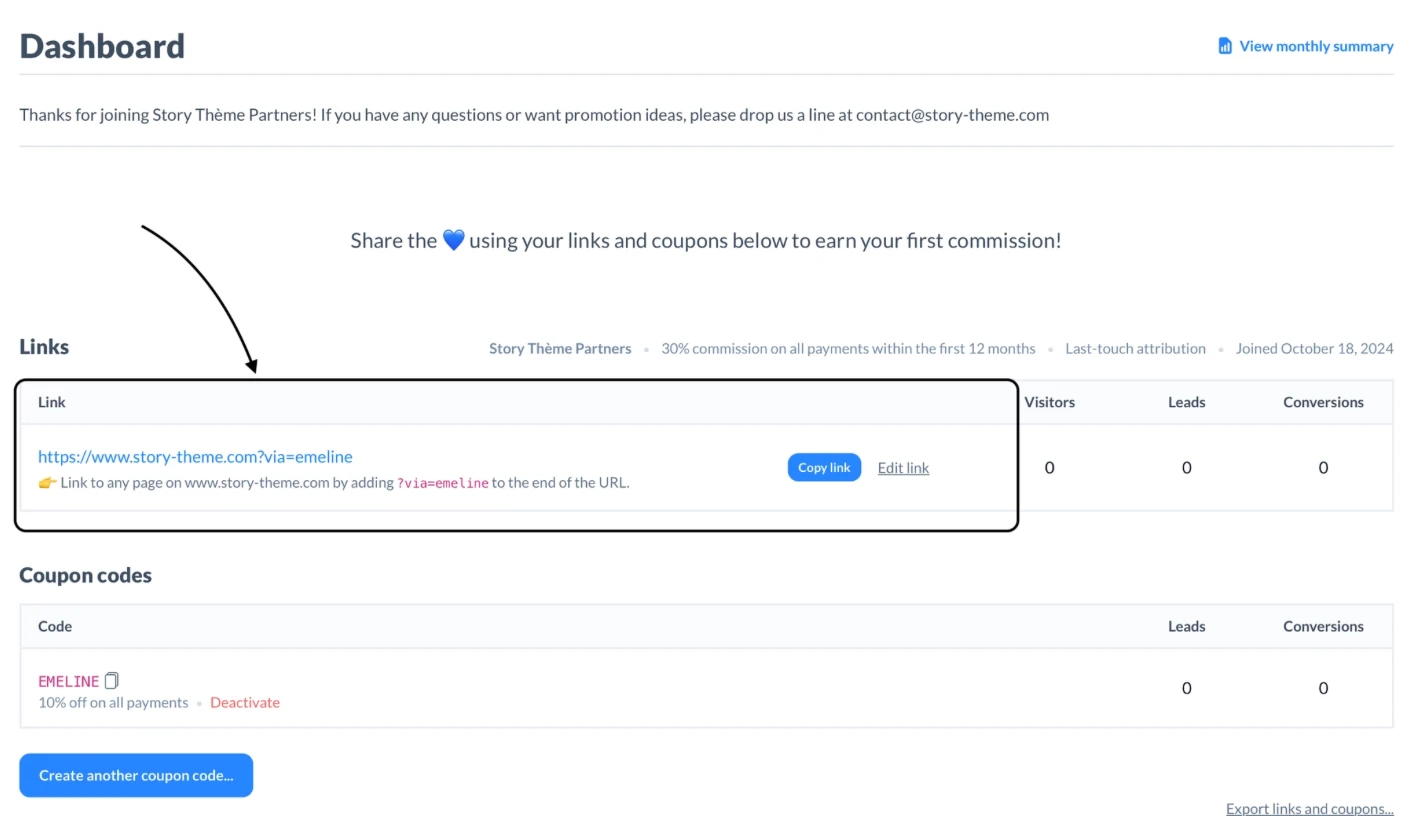Click the blue heart emoji in the share message
Image resolution: width=1412 pixels, height=838 pixels.
453,241
